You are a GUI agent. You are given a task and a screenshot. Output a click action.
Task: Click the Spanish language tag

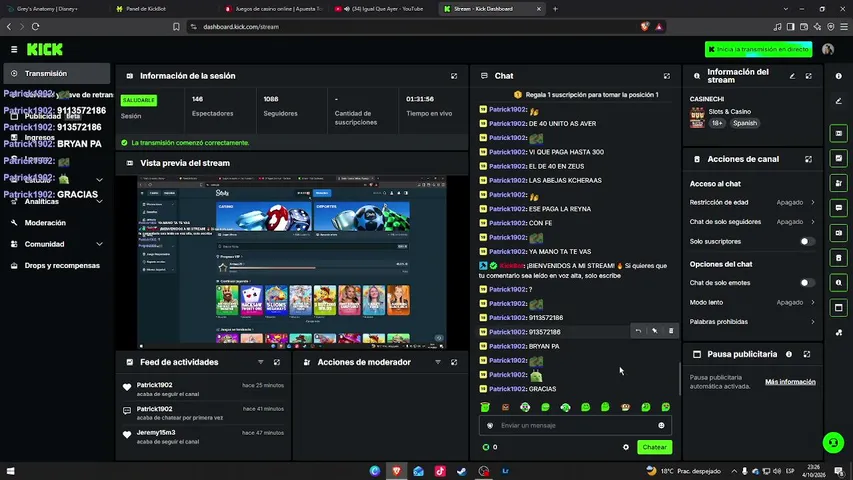pyautogui.click(x=745, y=124)
